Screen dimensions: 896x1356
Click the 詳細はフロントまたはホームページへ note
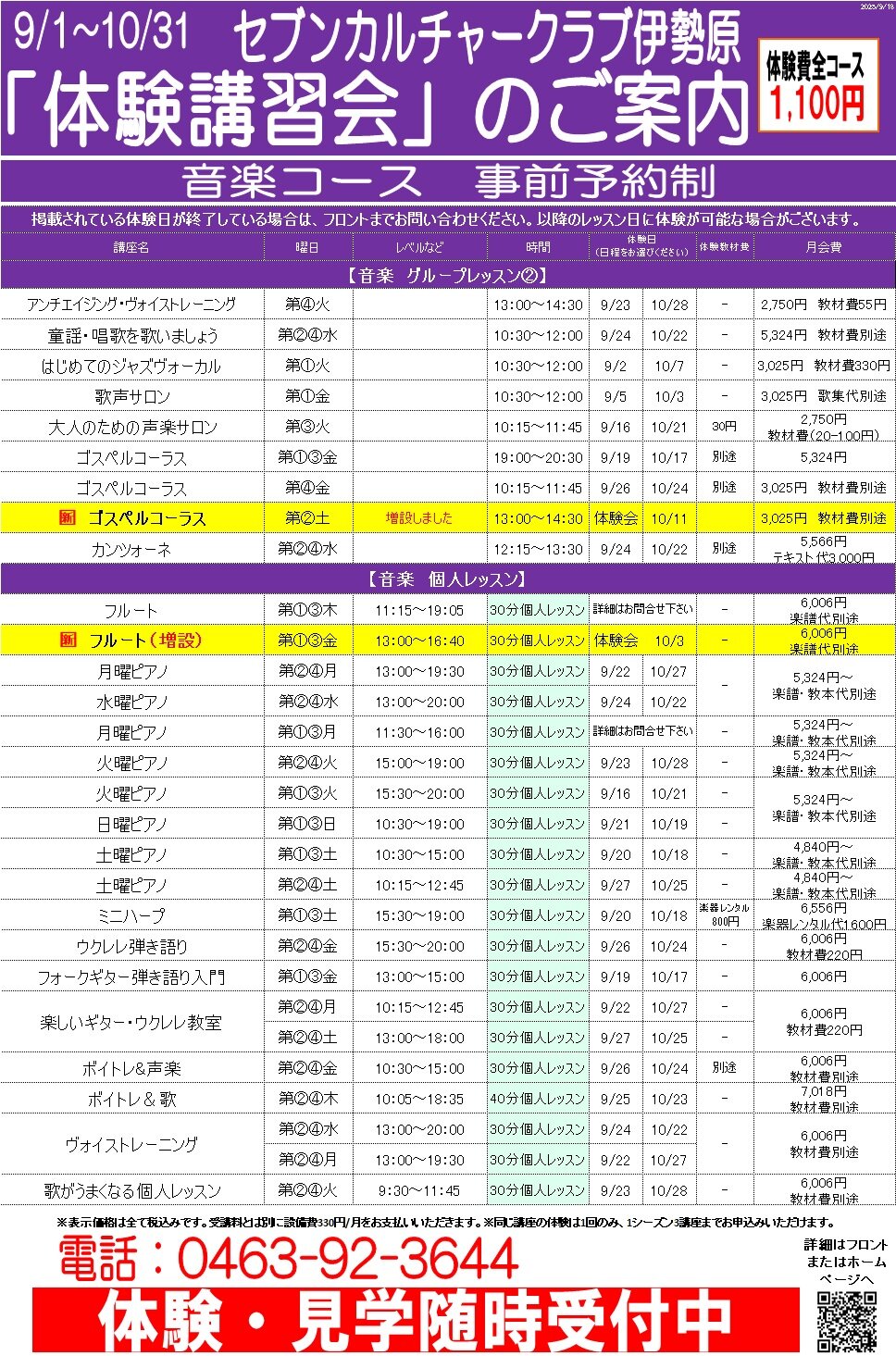[845, 1262]
